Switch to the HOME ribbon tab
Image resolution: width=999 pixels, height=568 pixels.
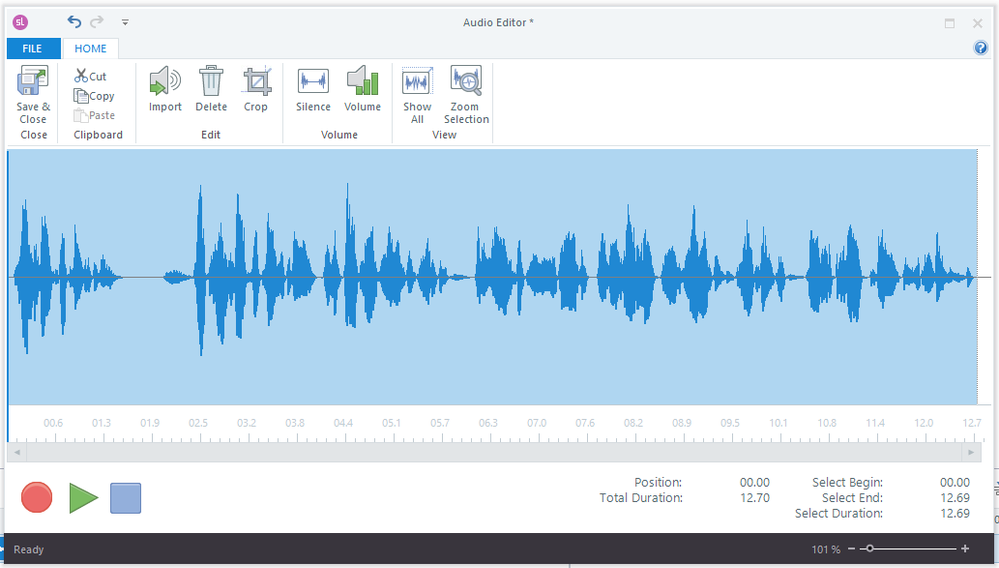[x=90, y=48]
